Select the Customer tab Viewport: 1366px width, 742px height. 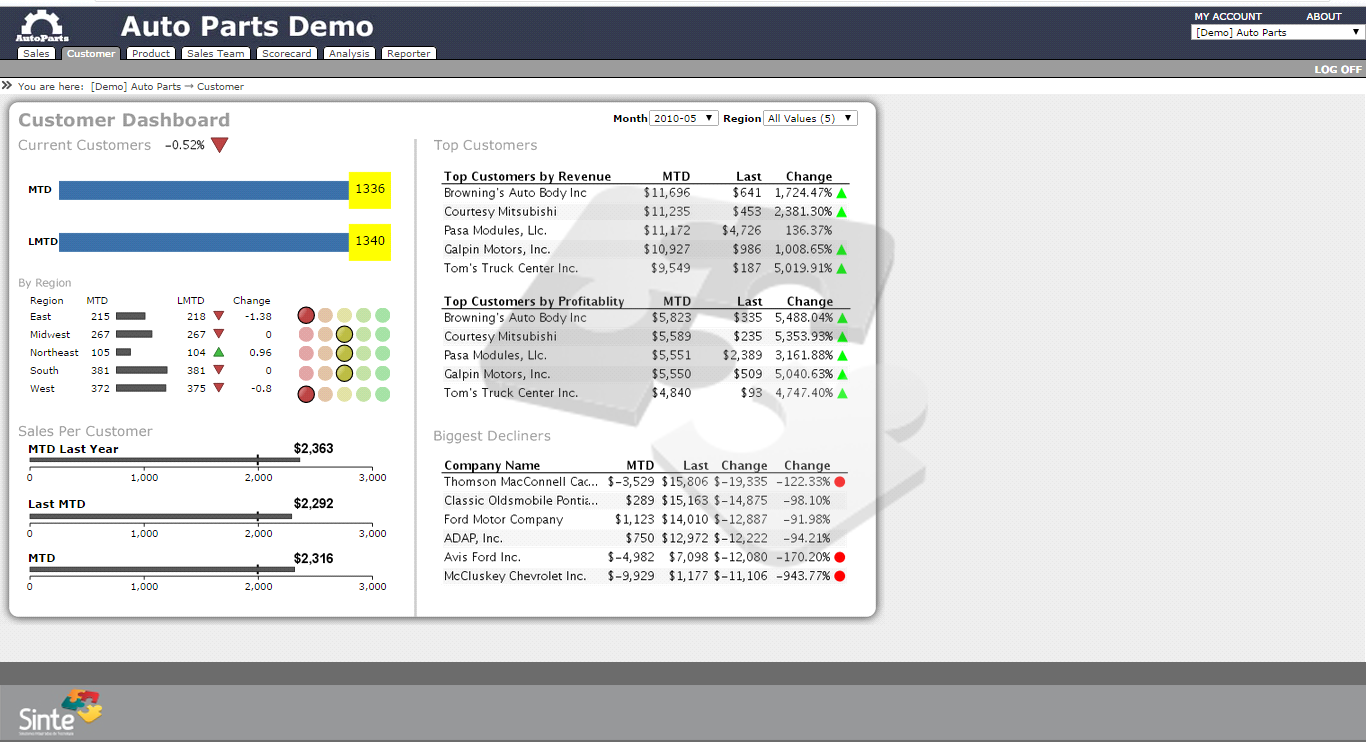[91, 54]
